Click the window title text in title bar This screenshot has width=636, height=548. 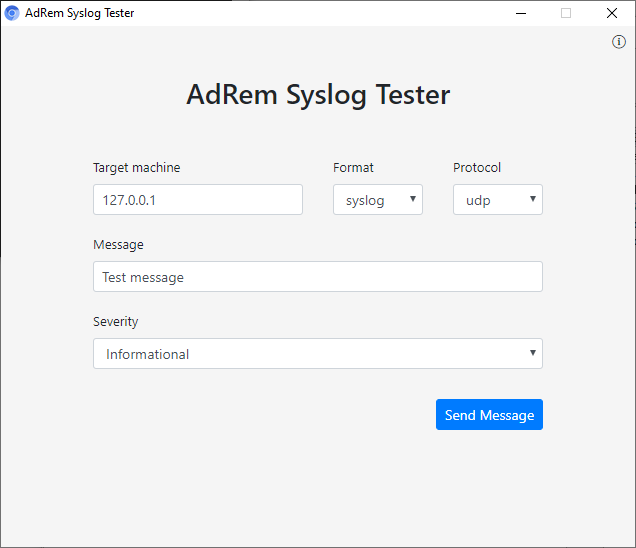(x=80, y=13)
